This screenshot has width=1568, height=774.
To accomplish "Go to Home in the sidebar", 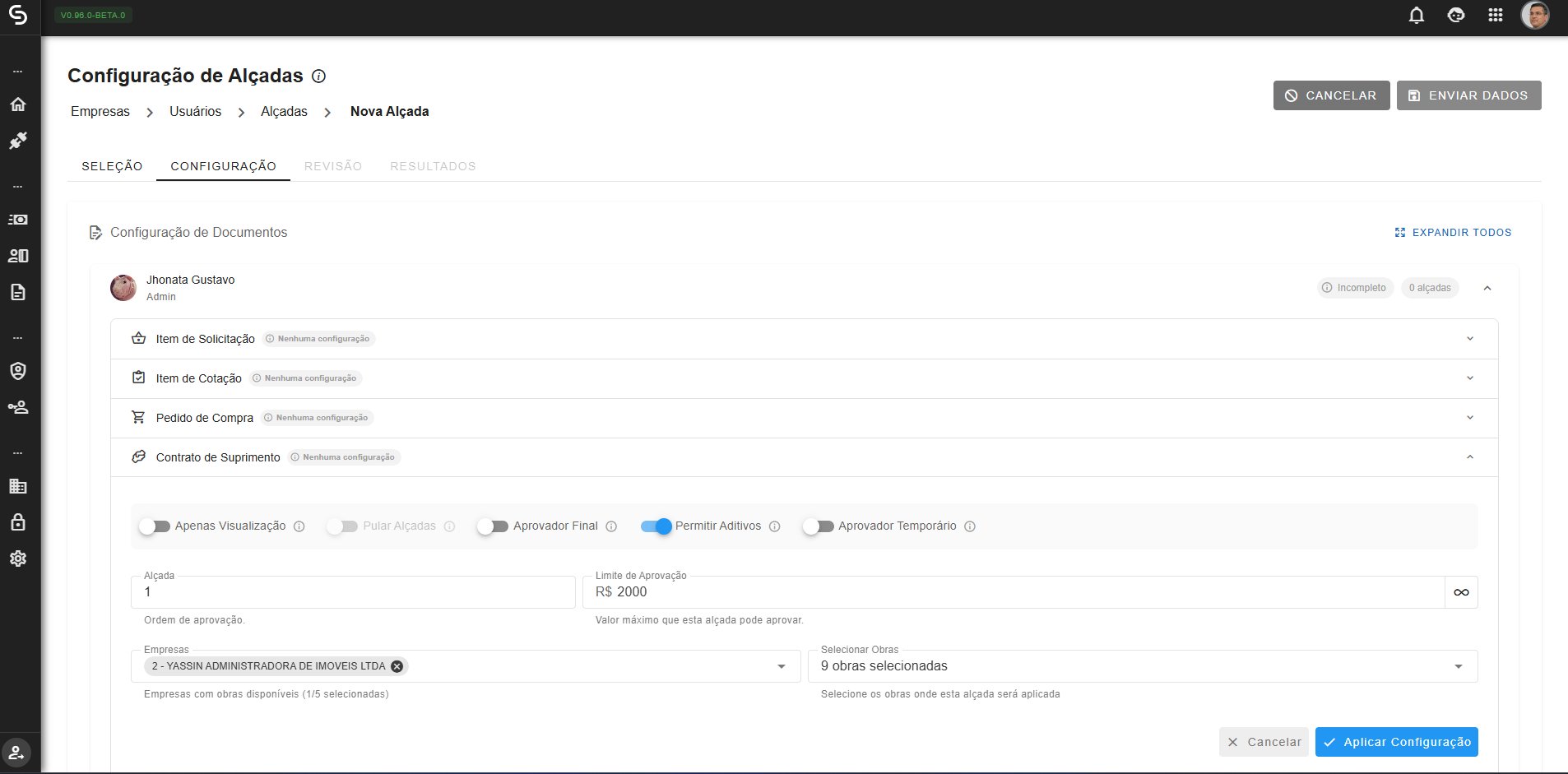I will [17, 104].
